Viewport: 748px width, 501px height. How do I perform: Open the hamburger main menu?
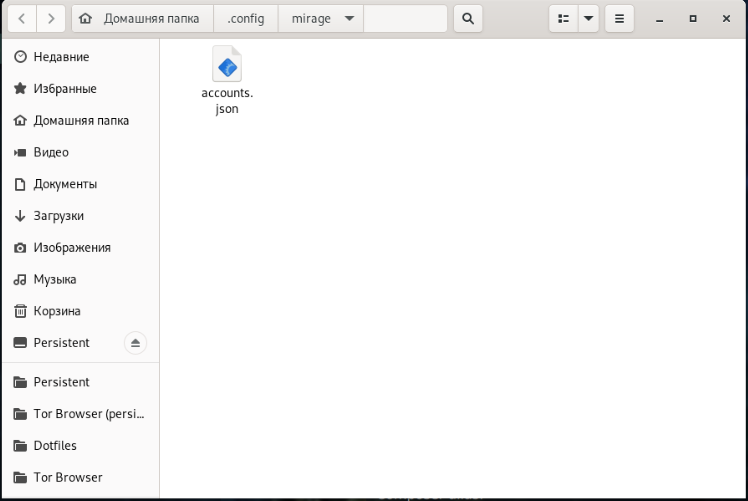point(619,19)
